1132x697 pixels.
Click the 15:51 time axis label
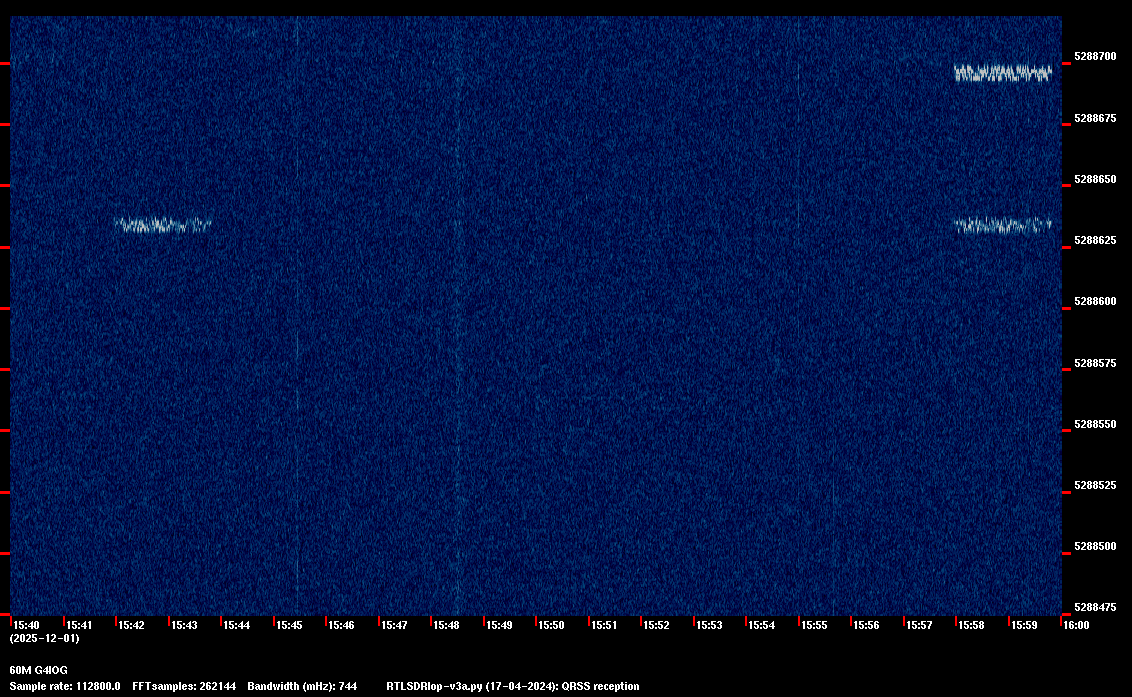(x=604, y=625)
